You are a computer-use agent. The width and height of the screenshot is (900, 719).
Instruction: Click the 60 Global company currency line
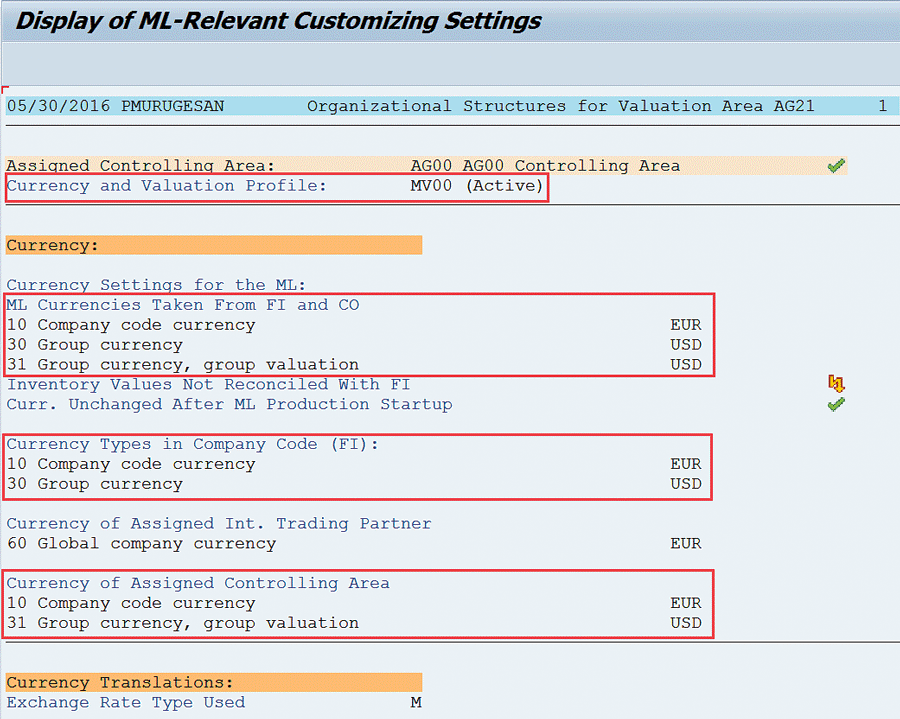[x=141, y=544]
